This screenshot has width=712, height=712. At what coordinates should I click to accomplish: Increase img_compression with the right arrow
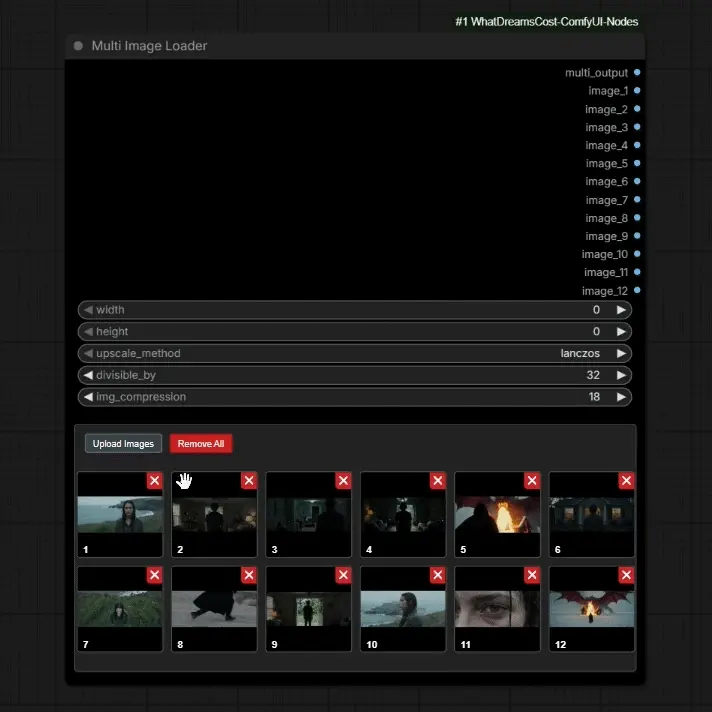(621, 397)
